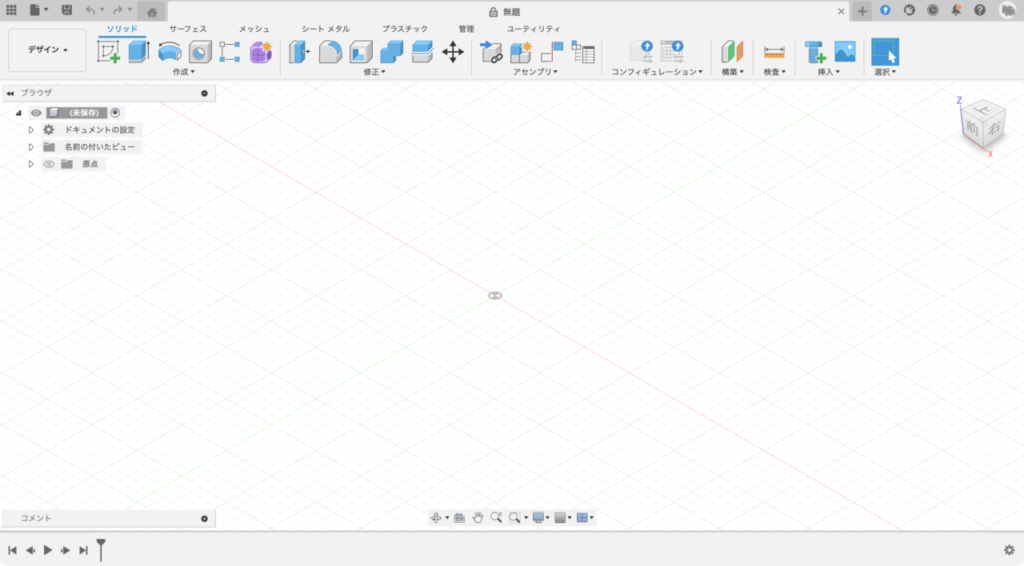The image size is (1024, 566).
Task: Activate the (未保存) component radio button
Action: pos(115,113)
